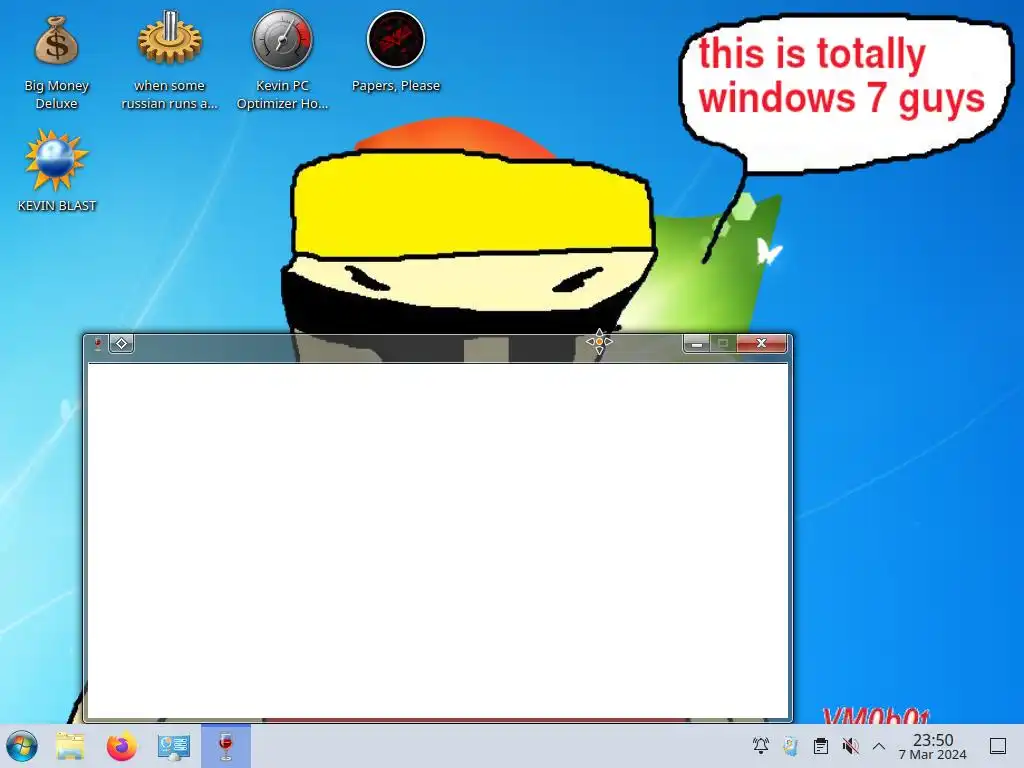Maximize the blank Wine window
The width and height of the screenshot is (1024, 768).
tap(723, 344)
